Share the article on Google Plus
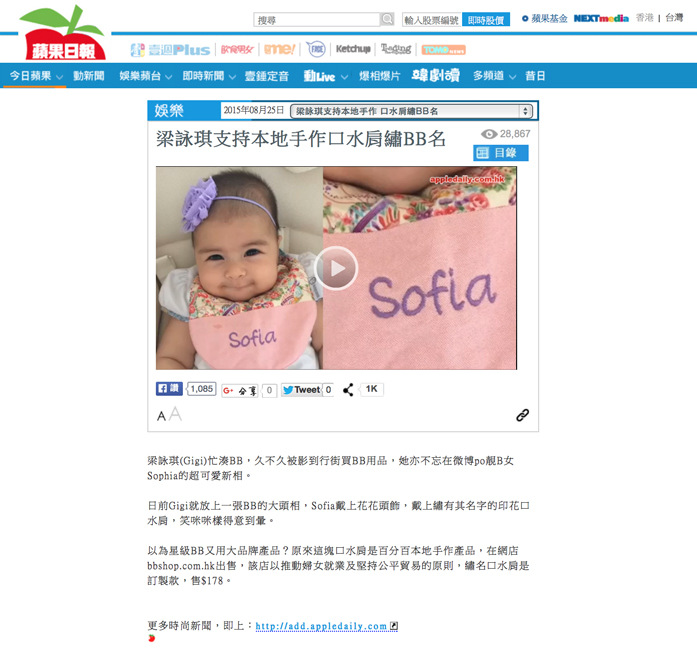Screen dimensions: 697x657 240,390
